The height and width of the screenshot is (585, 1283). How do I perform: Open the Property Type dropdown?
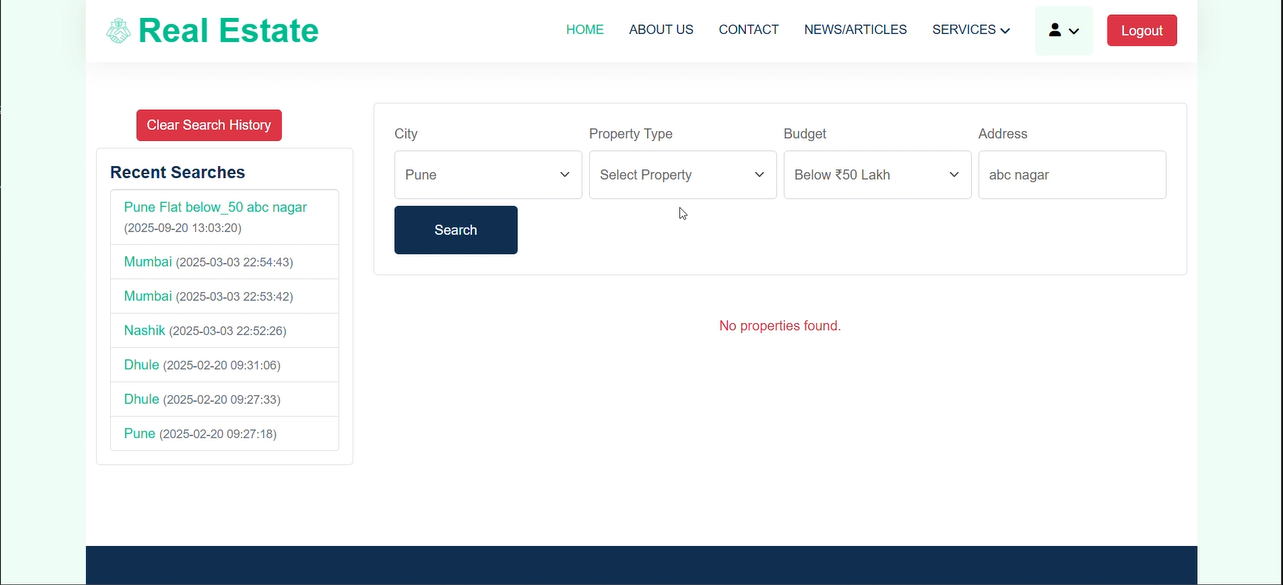pyautogui.click(x=682, y=174)
